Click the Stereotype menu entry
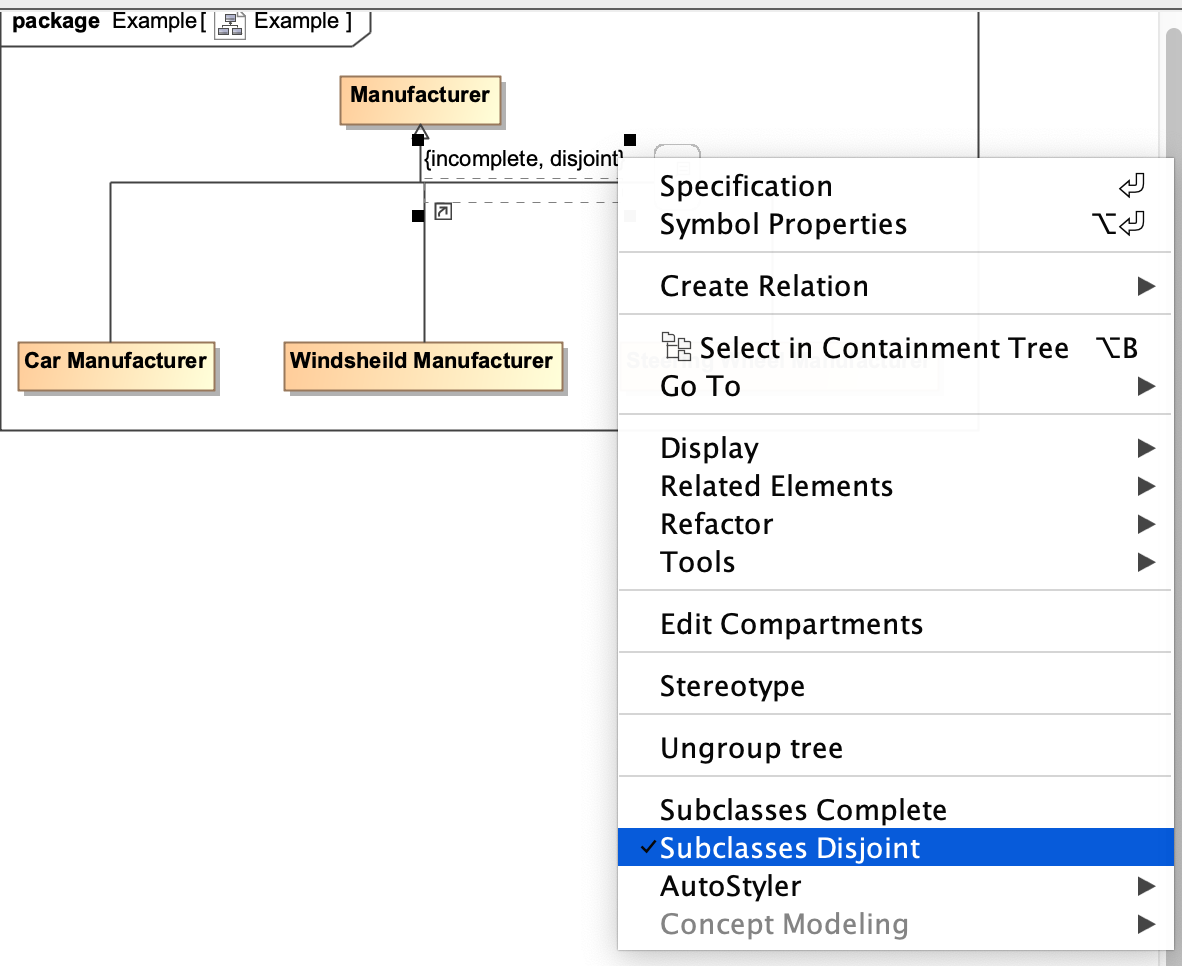This screenshot has height=966, width=1182. 732,686
